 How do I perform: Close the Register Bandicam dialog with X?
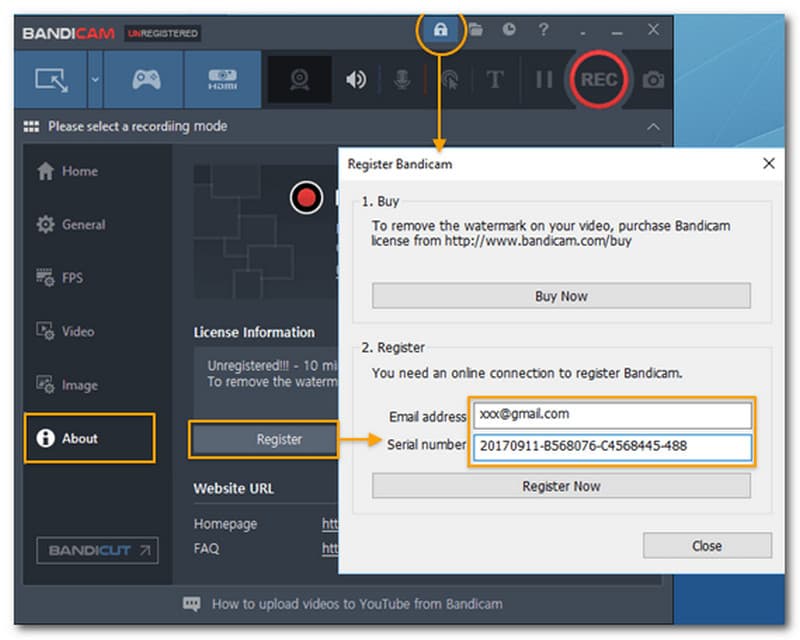pyautogui.click(x=768, y=163)
